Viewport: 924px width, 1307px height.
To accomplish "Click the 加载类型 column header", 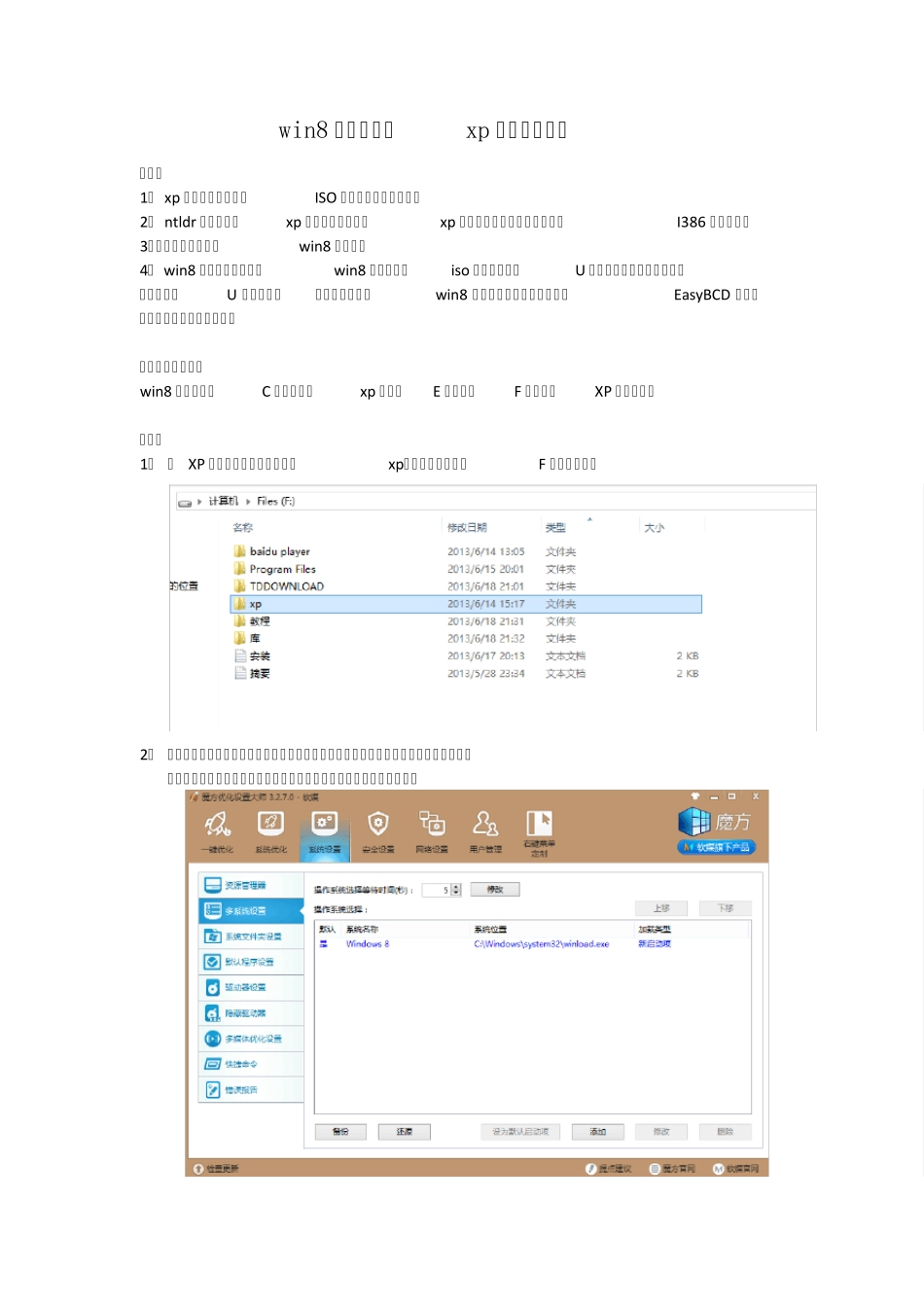I will click(655, 930).
